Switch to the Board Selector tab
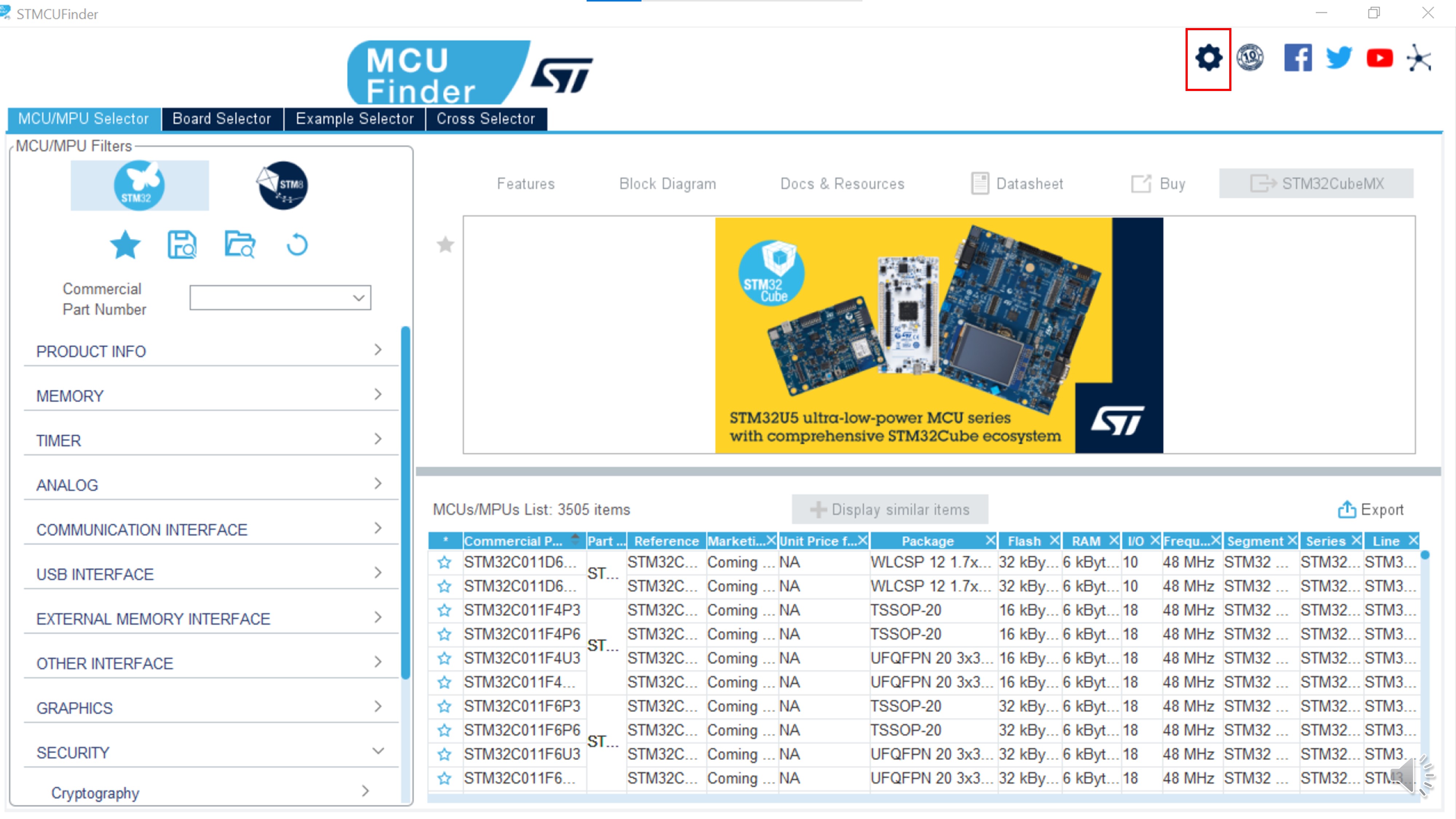 (222, 119)
